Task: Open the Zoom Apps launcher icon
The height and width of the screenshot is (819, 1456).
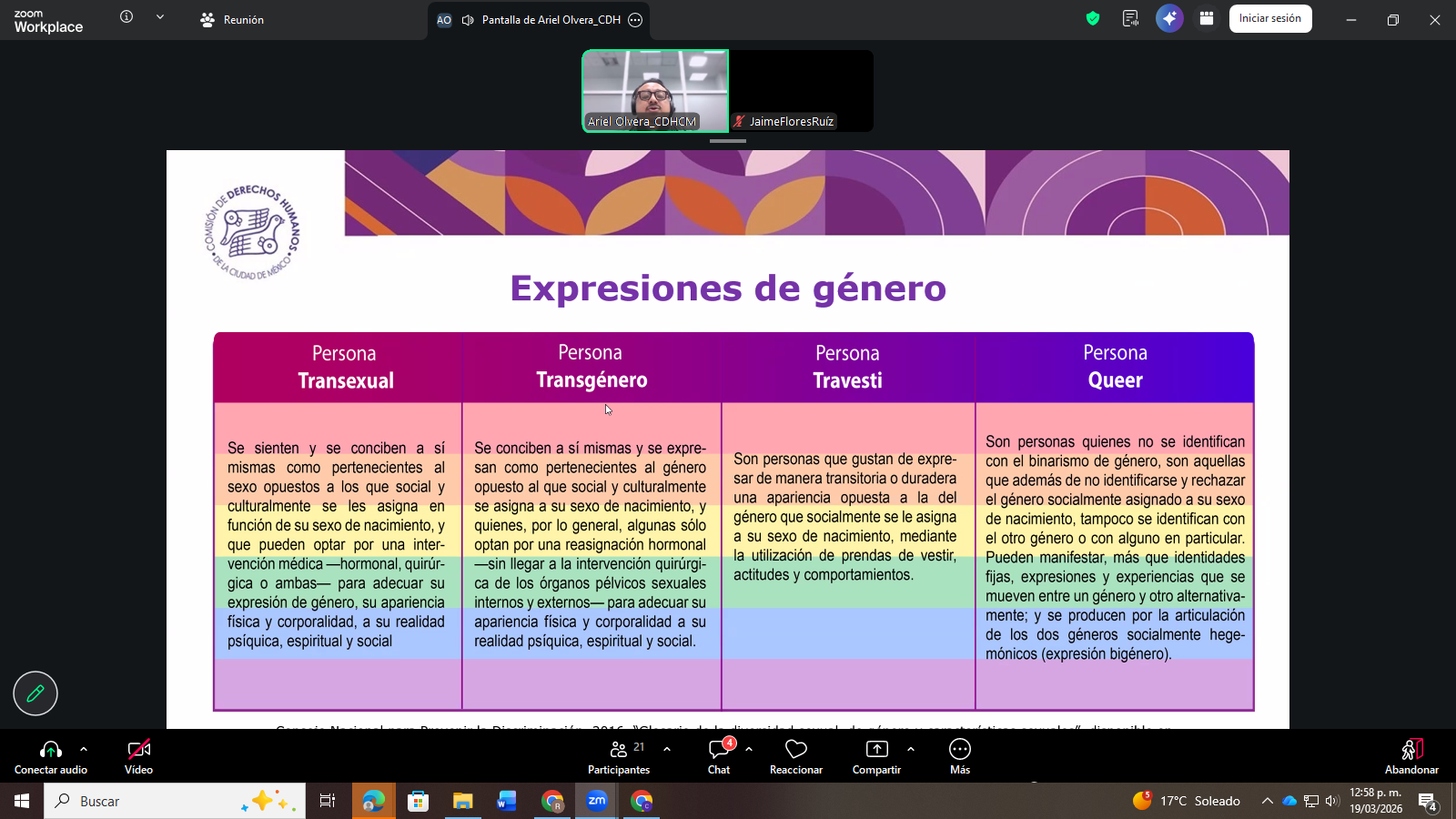Action: coord(1206,18)
